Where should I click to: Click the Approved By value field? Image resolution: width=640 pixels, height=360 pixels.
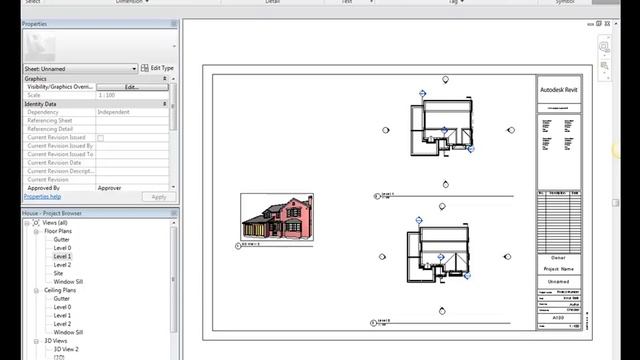pyautogui.click(x=132, y=188)
